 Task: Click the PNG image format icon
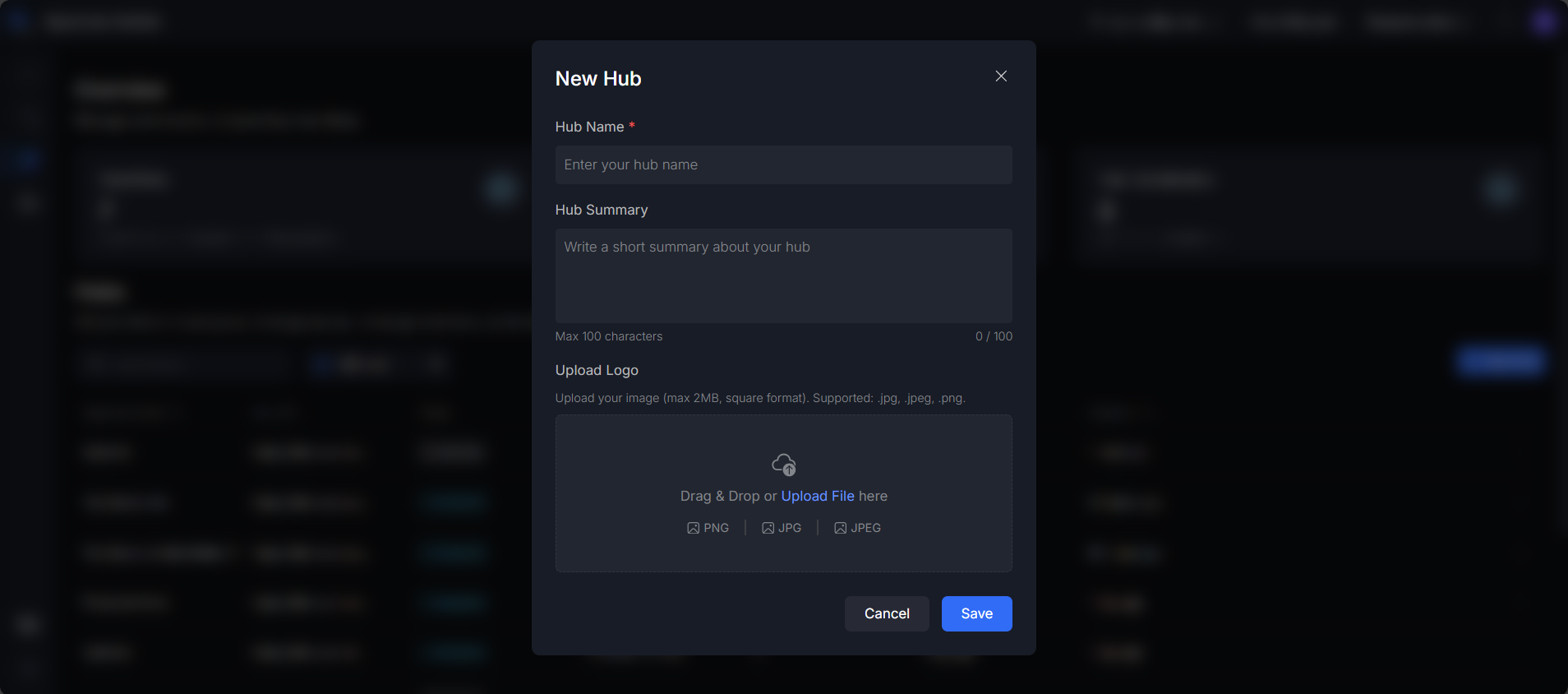pyautogui.click(x=693, y=528)
